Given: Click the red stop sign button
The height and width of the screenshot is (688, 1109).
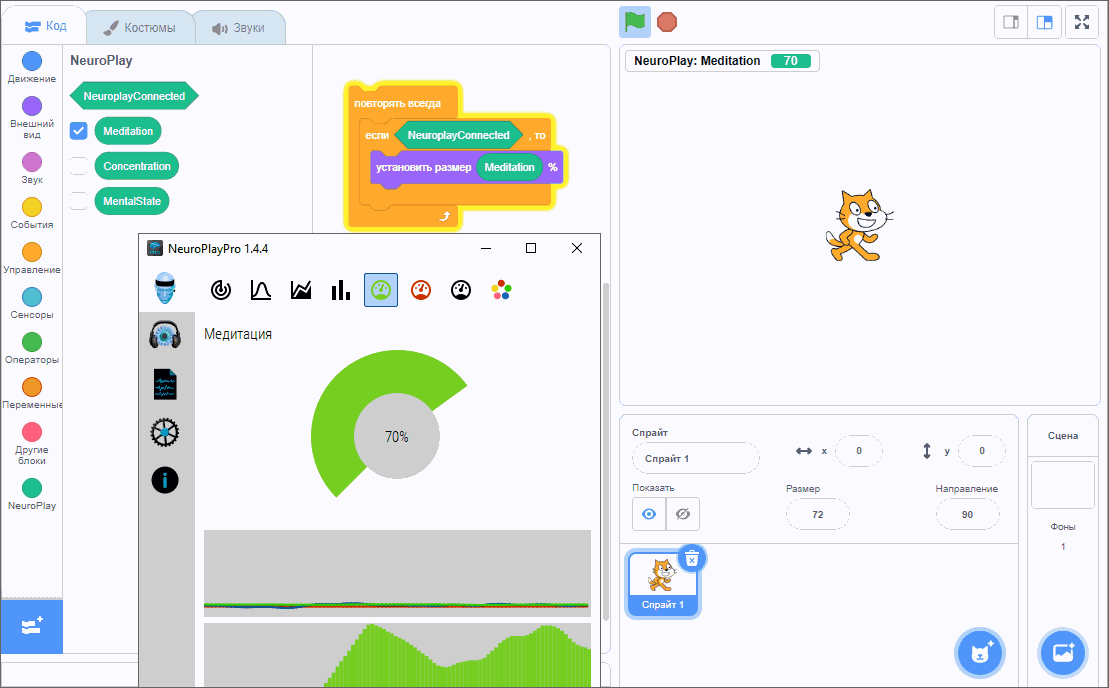Looking at the screenshot, I should point(666,22).
